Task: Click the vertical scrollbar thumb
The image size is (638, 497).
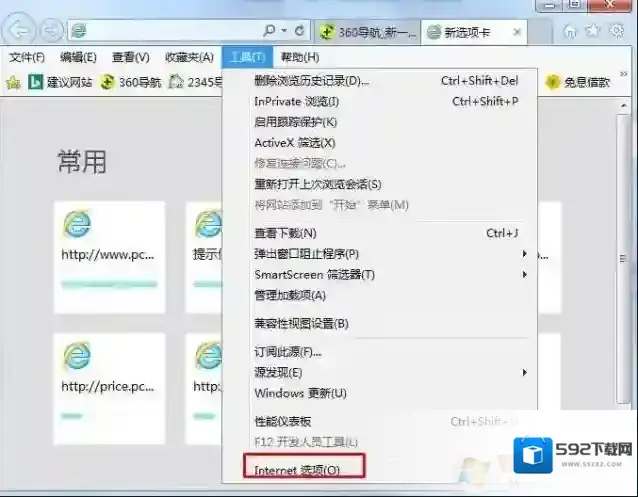Action: pos(623,258)
